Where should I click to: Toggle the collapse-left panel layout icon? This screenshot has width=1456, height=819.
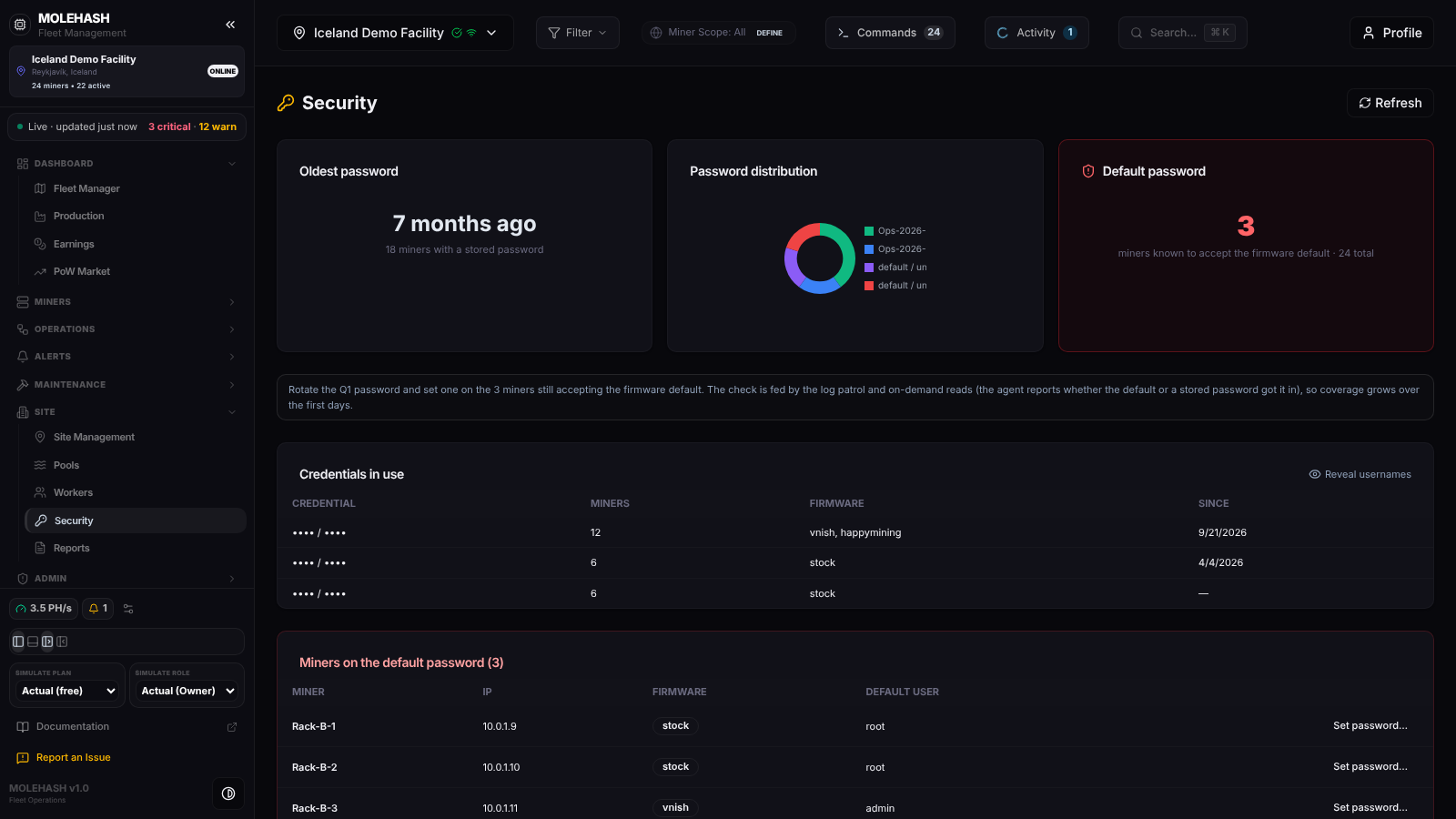(62, 642)
